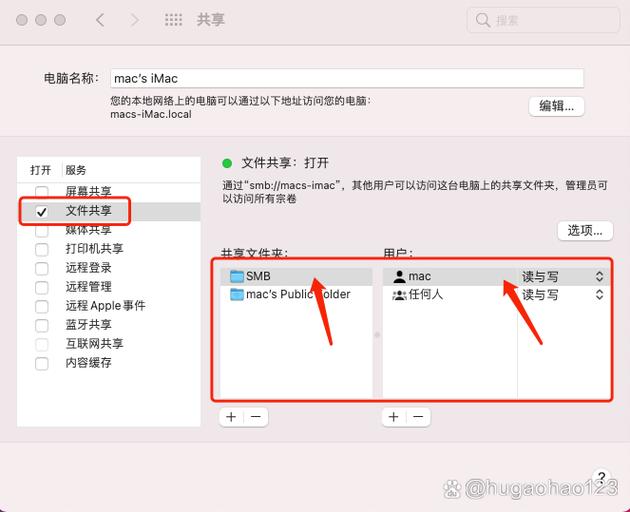Open 任何人 permission stepper arrows
Screen dimensions: 630x512
[599, 295]
